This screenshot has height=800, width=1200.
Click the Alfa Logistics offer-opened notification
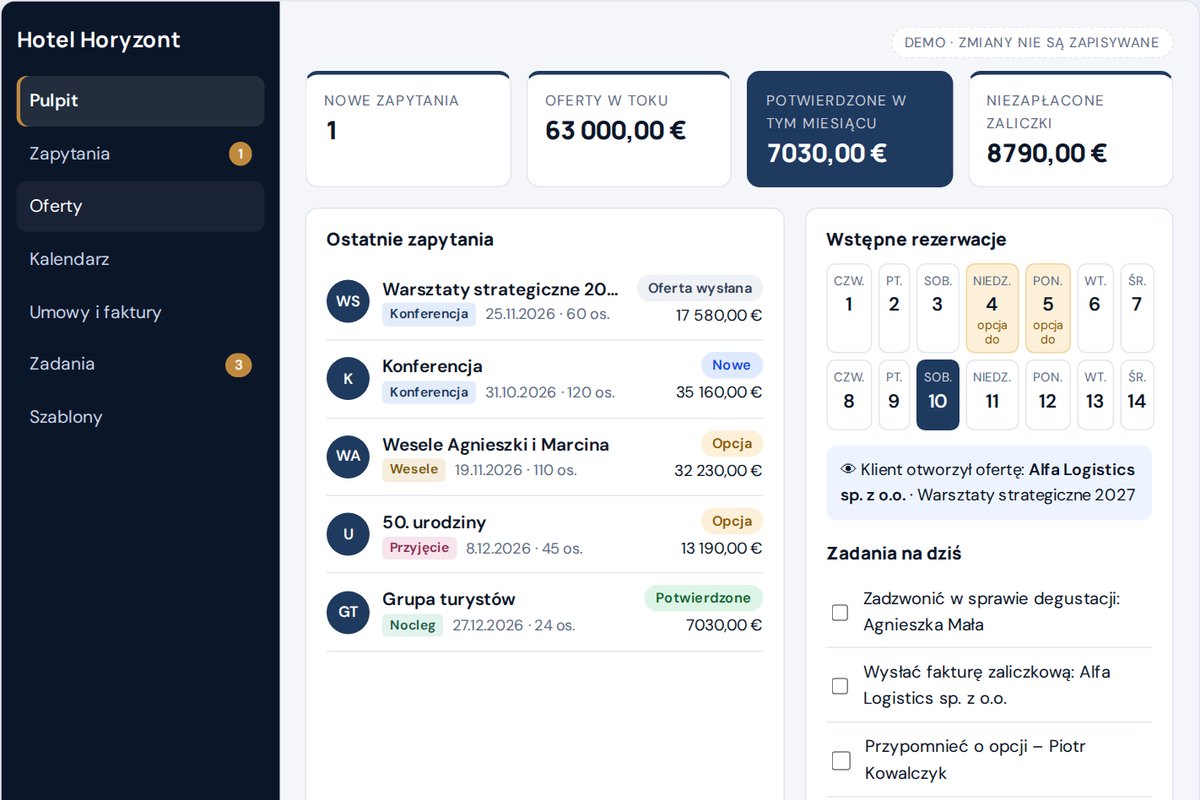point(989,482)
